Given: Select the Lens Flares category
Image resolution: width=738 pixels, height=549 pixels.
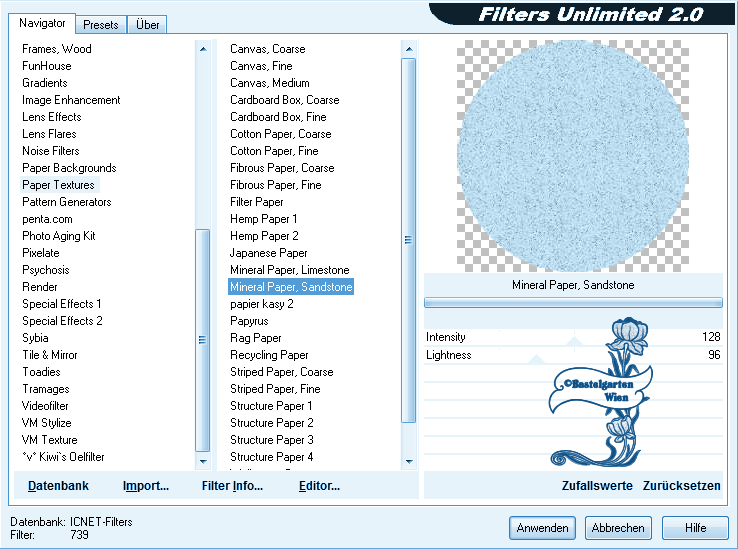Looking at the screenshot, I should click(49, 134).
